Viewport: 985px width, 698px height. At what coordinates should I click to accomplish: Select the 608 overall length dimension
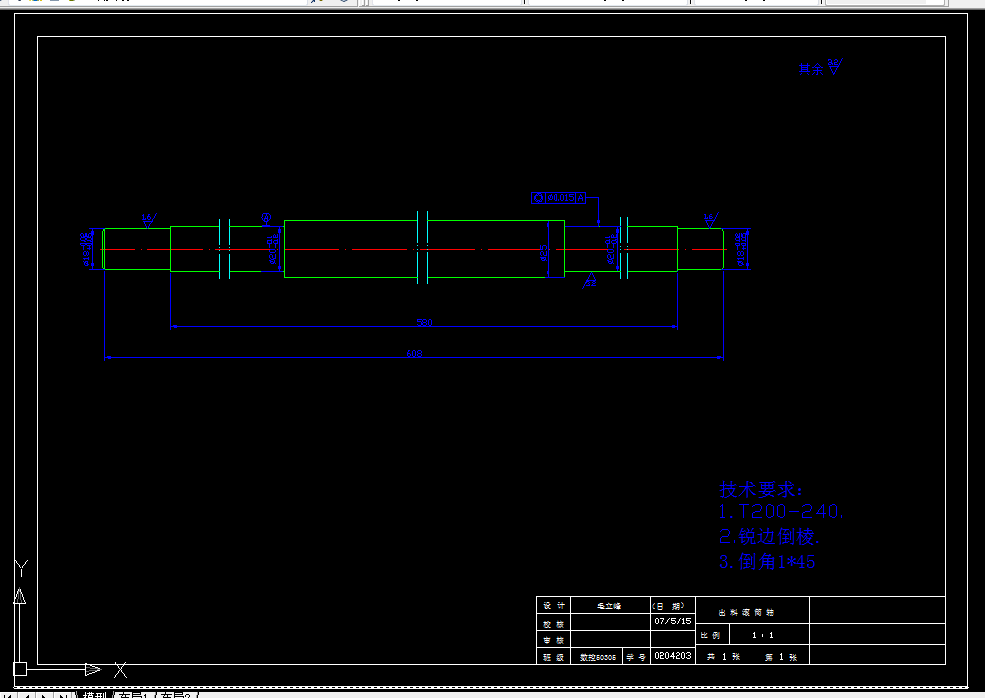point(414,353)
